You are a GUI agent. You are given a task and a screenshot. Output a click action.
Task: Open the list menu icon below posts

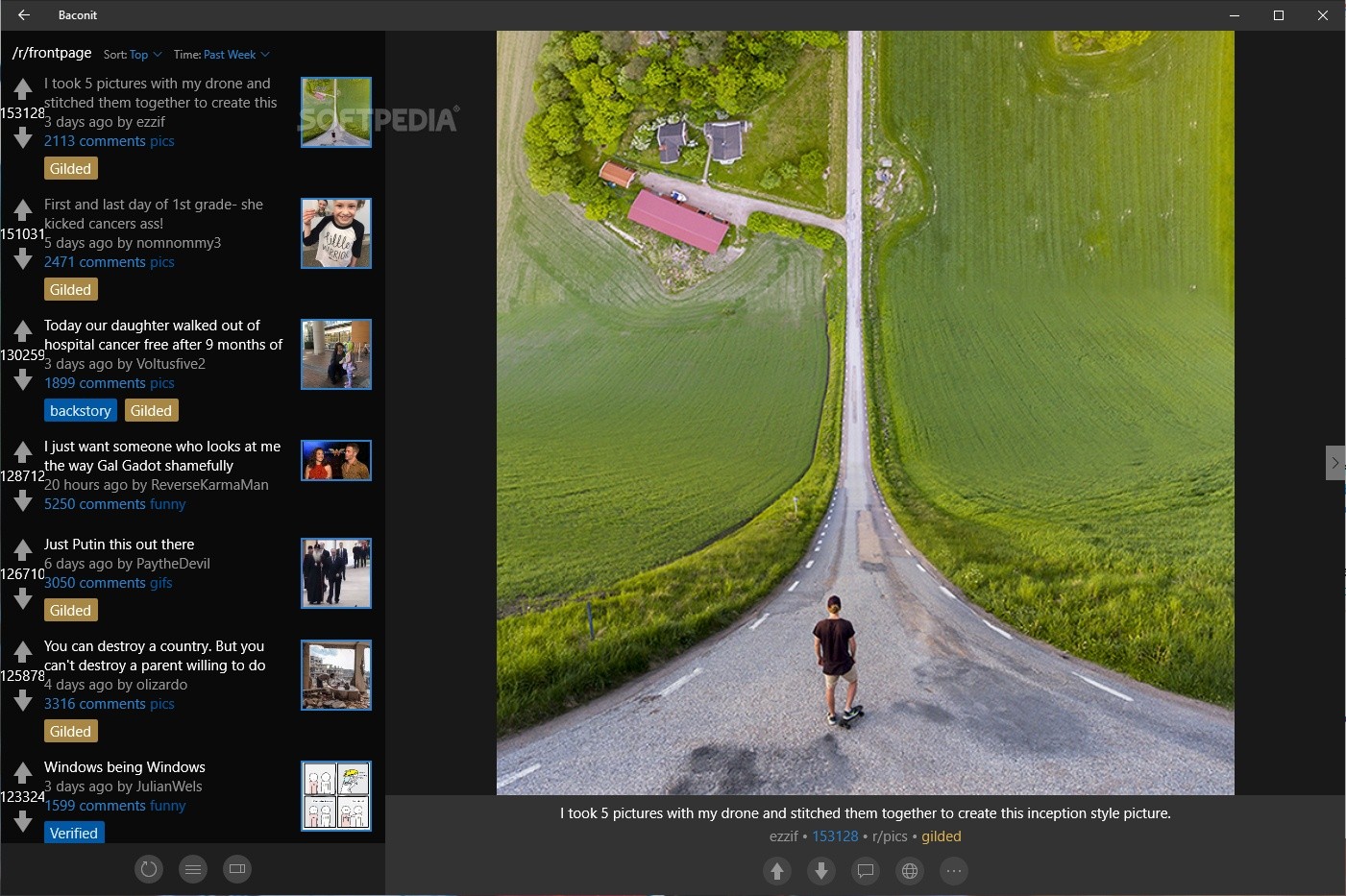click(193, 869)
